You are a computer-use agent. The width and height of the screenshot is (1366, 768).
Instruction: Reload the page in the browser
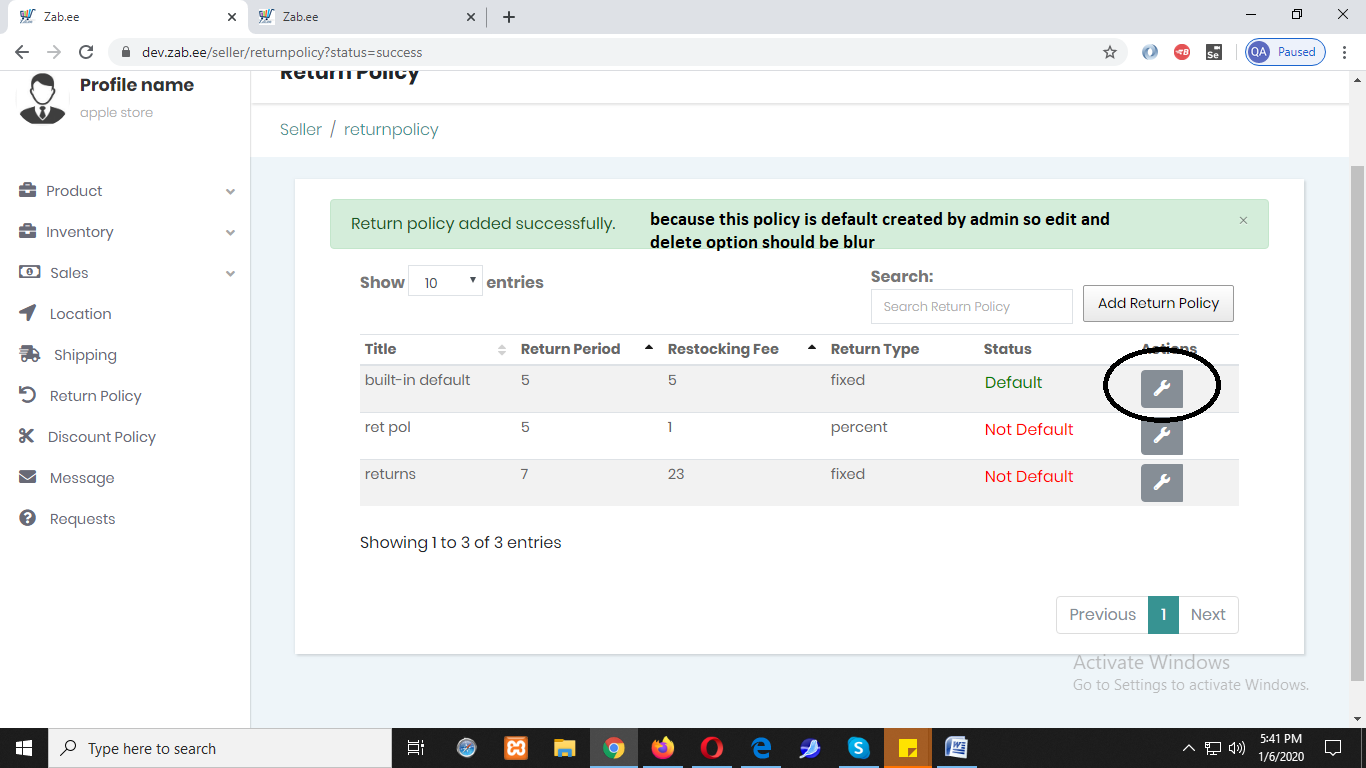coord(86,52)
